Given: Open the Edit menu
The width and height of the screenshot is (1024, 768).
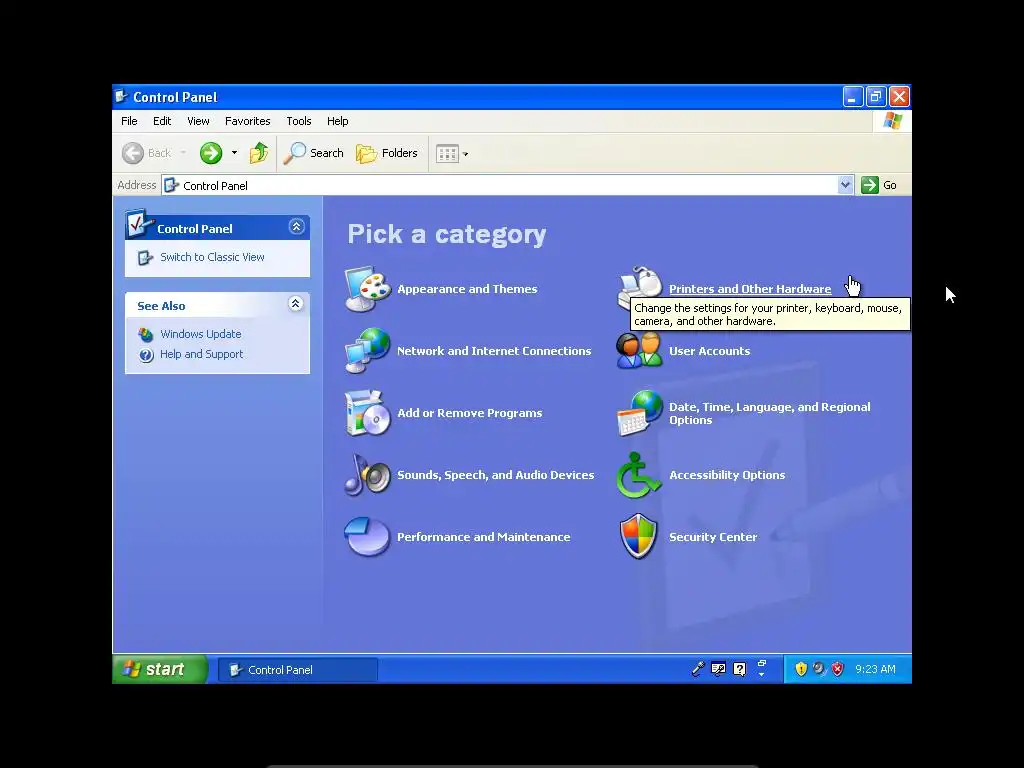Looking at the screenshot, I should [162, 121].
